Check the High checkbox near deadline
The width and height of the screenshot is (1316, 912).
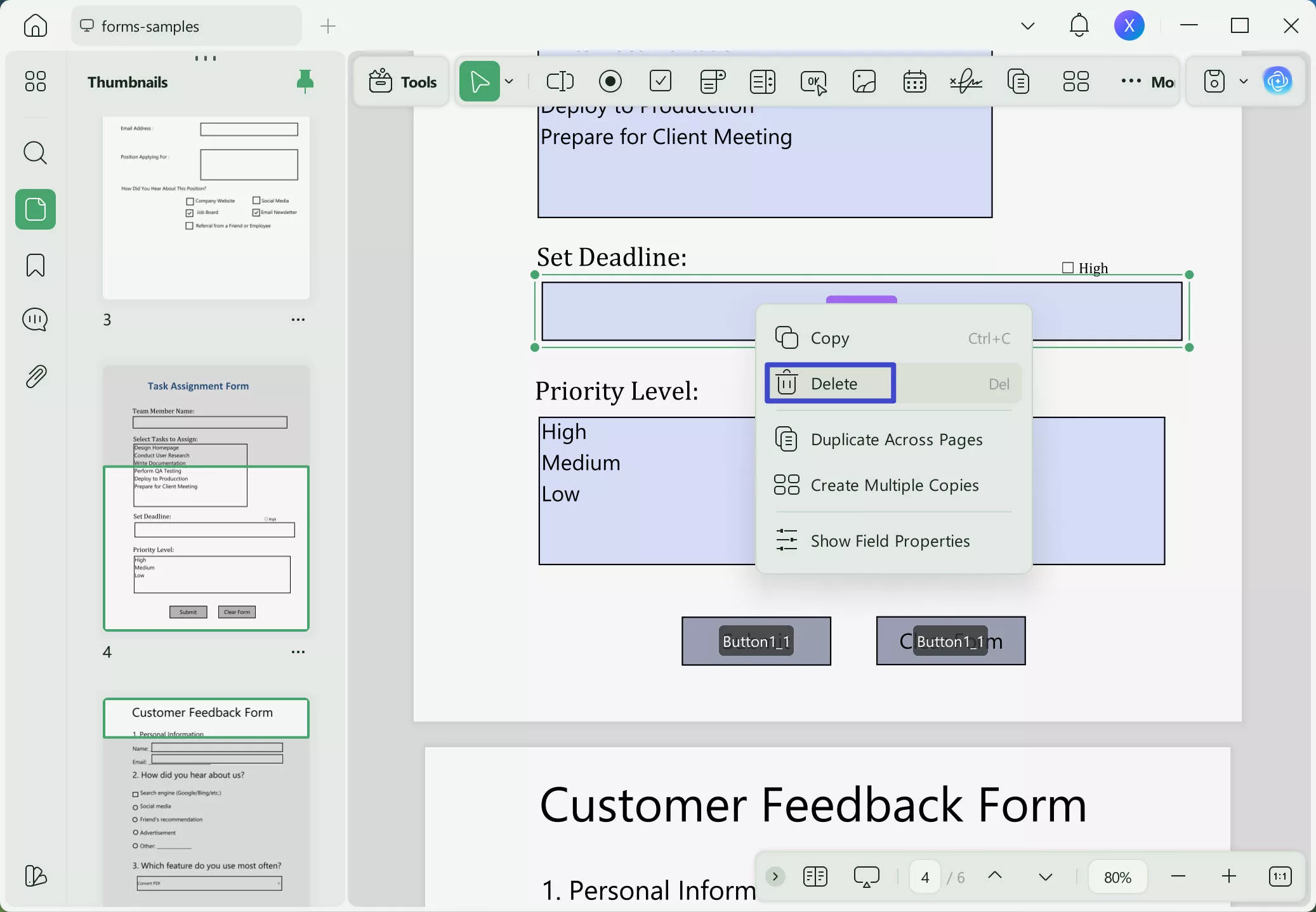tap(1068, 268)
